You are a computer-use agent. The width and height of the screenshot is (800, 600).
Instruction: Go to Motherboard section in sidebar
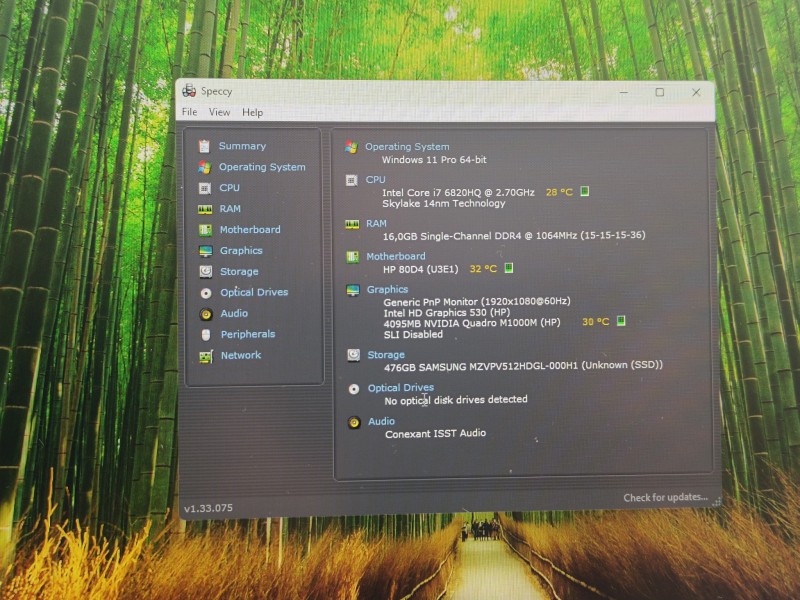point(250,230)
